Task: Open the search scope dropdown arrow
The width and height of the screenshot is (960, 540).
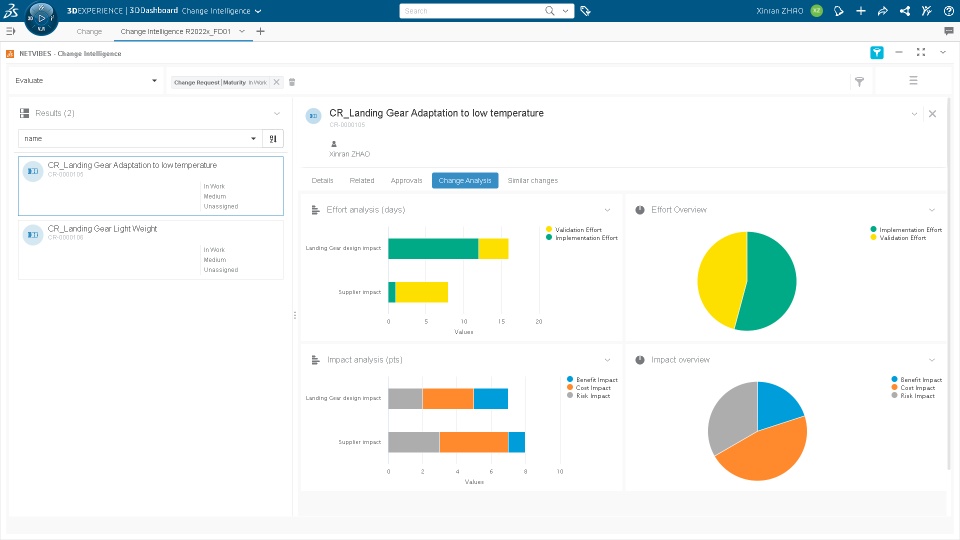Action: coord(565,10)
